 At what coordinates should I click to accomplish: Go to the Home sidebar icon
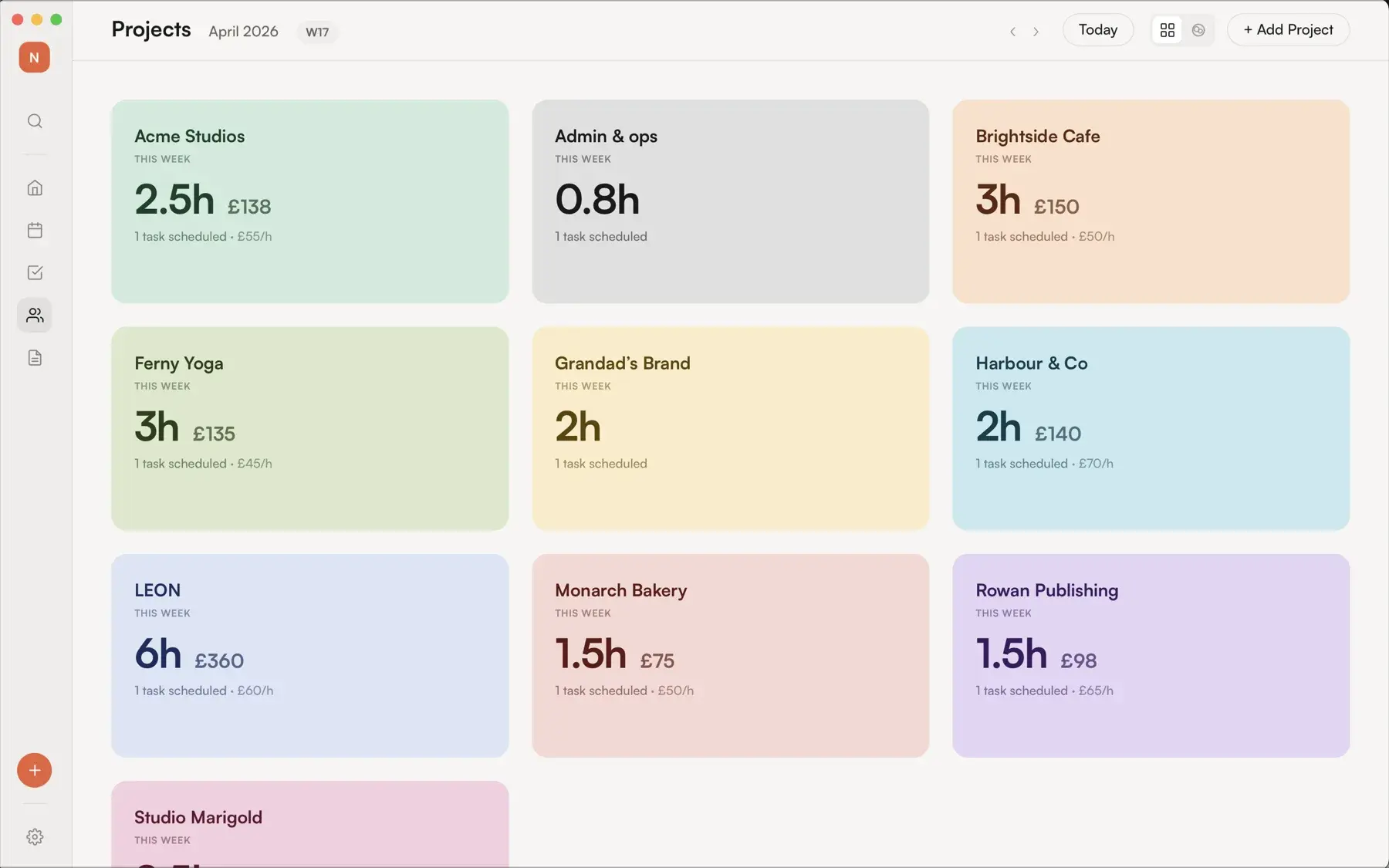[35, 187]
